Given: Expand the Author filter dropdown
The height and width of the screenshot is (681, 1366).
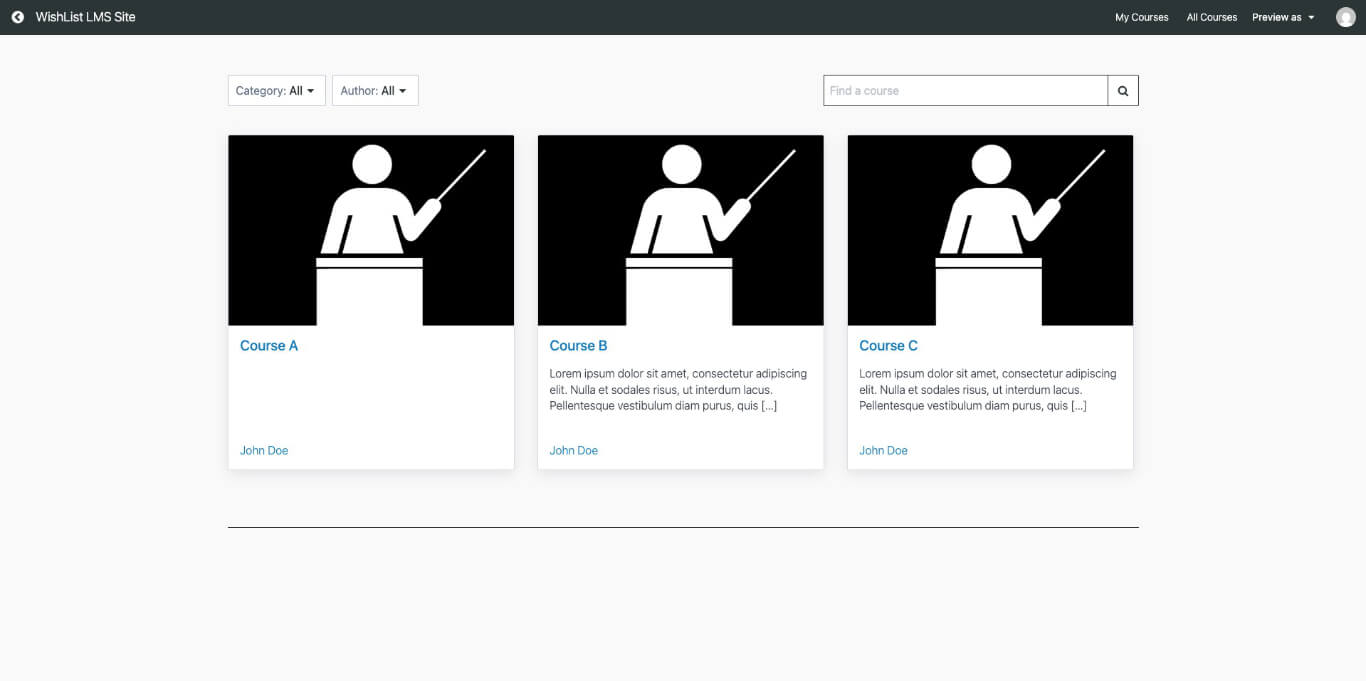Looking at the screenshot, I should (x=374, y=91).
